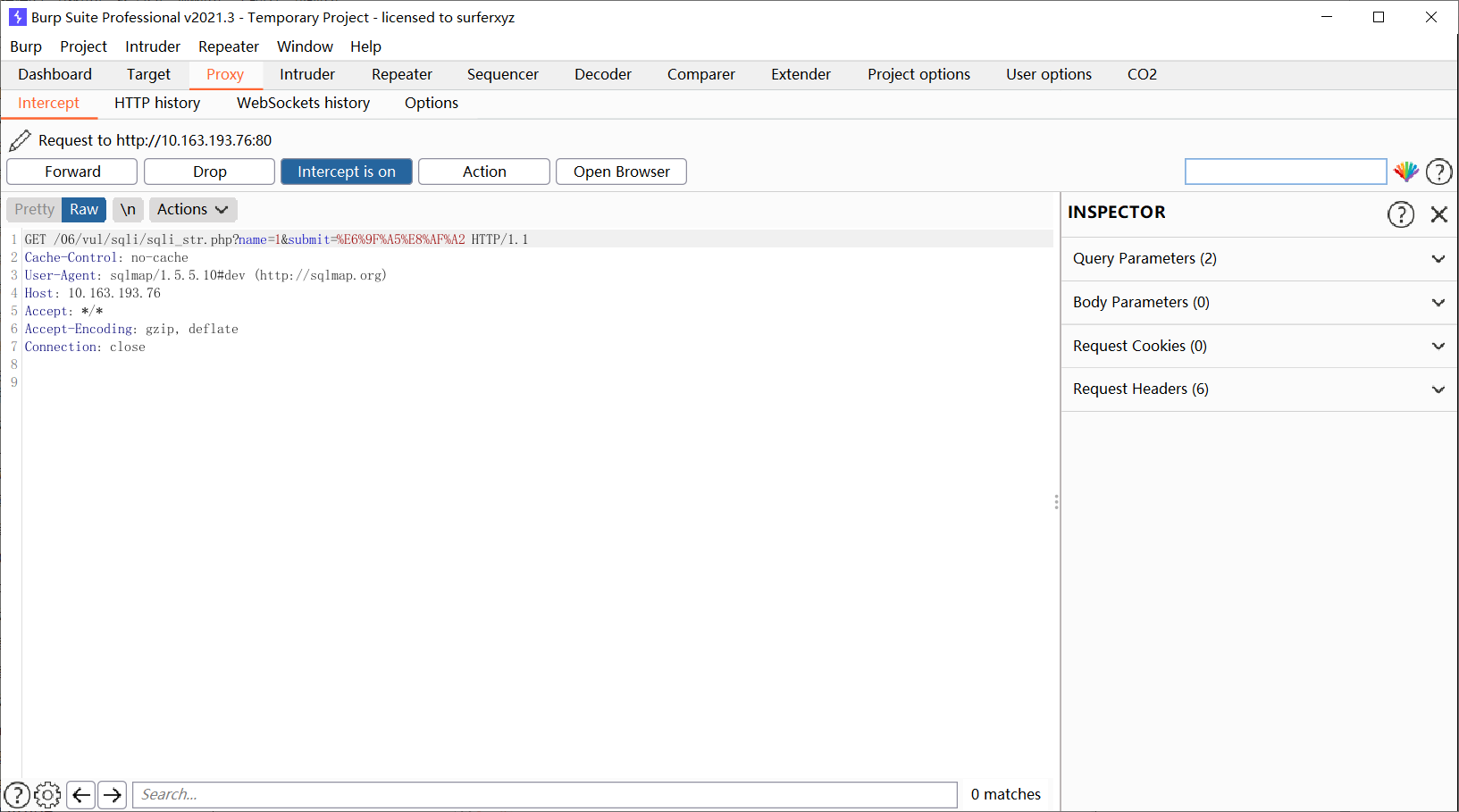
Task: Click the GET request line in editor
Action: [277, 239]
